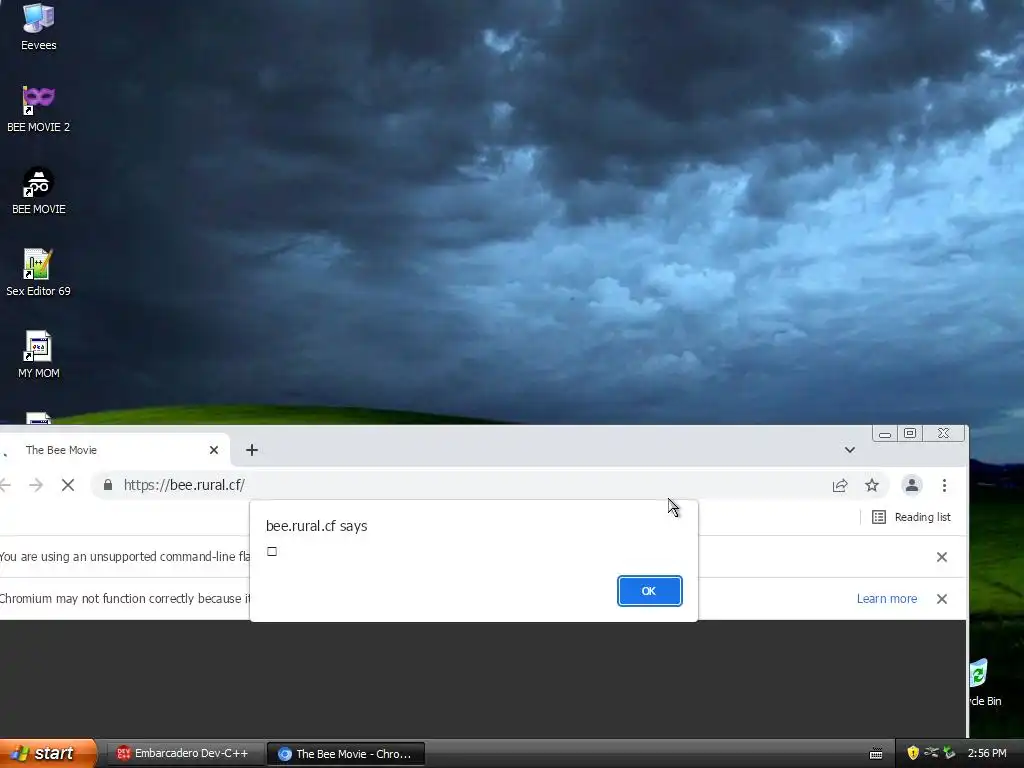Image resolution: width=1024 pixels, height=768 pixels.
Task: Switch to Embarcadero Dev-C++ taskbar item
Action: click(x=183, y=754)
